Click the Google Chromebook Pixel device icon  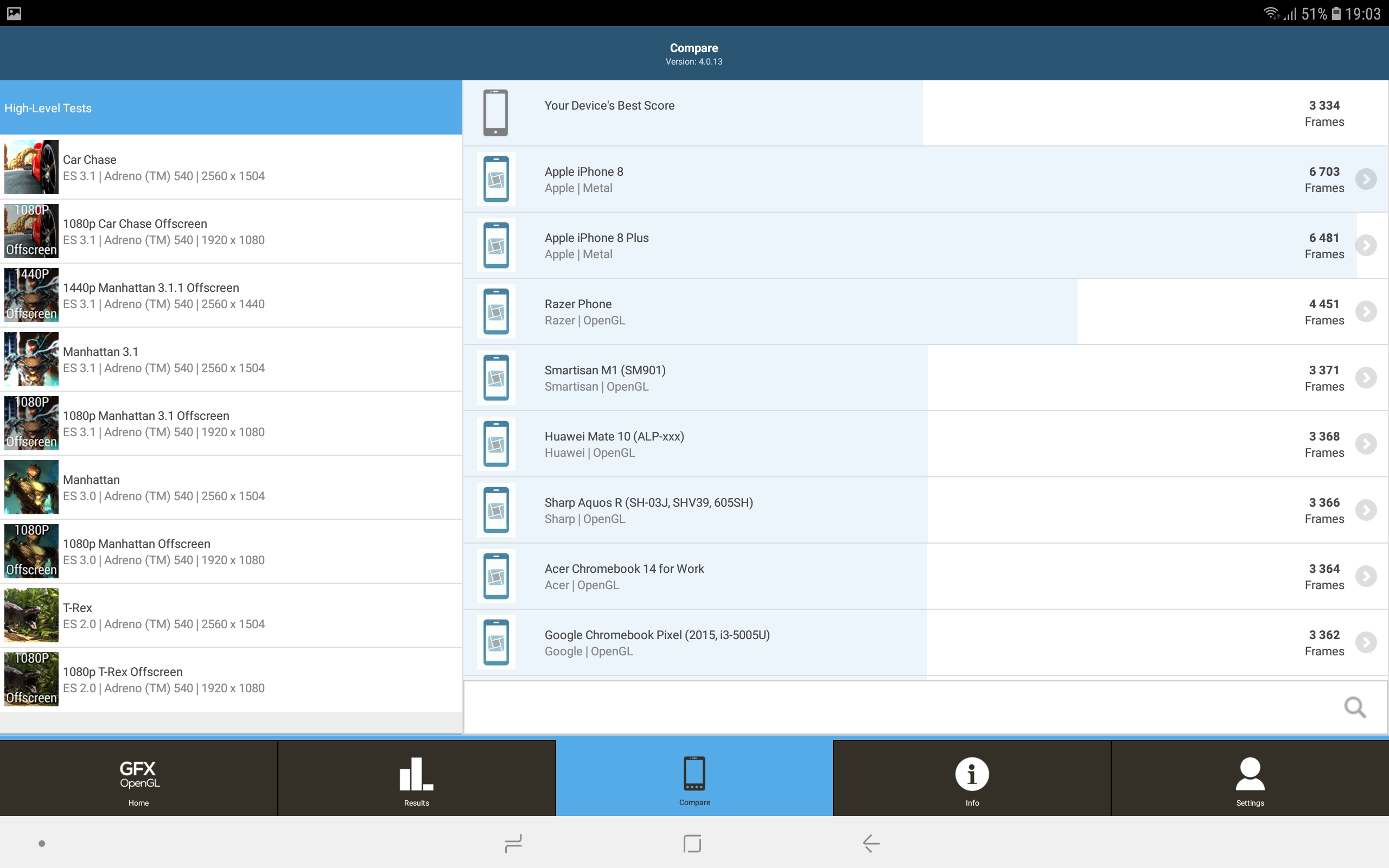tap(496, 642)
